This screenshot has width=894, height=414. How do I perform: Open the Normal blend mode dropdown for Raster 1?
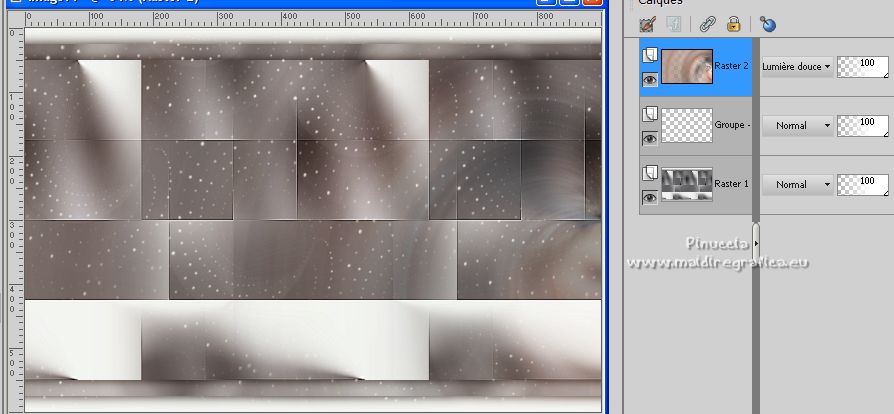pyautogui.click(x=797, y=185)
